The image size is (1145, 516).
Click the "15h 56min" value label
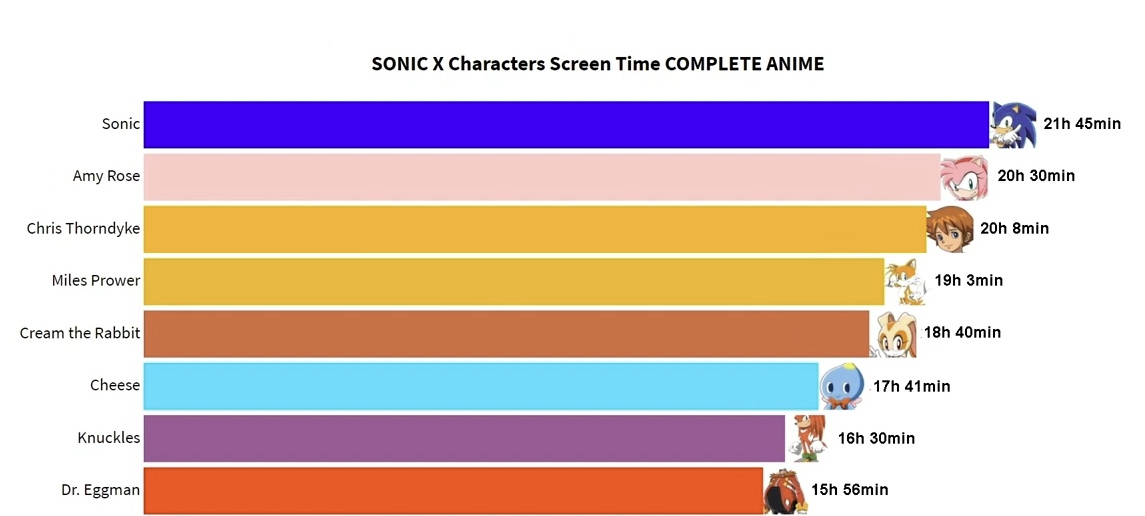pyautogui.click(x=849, y=490)
